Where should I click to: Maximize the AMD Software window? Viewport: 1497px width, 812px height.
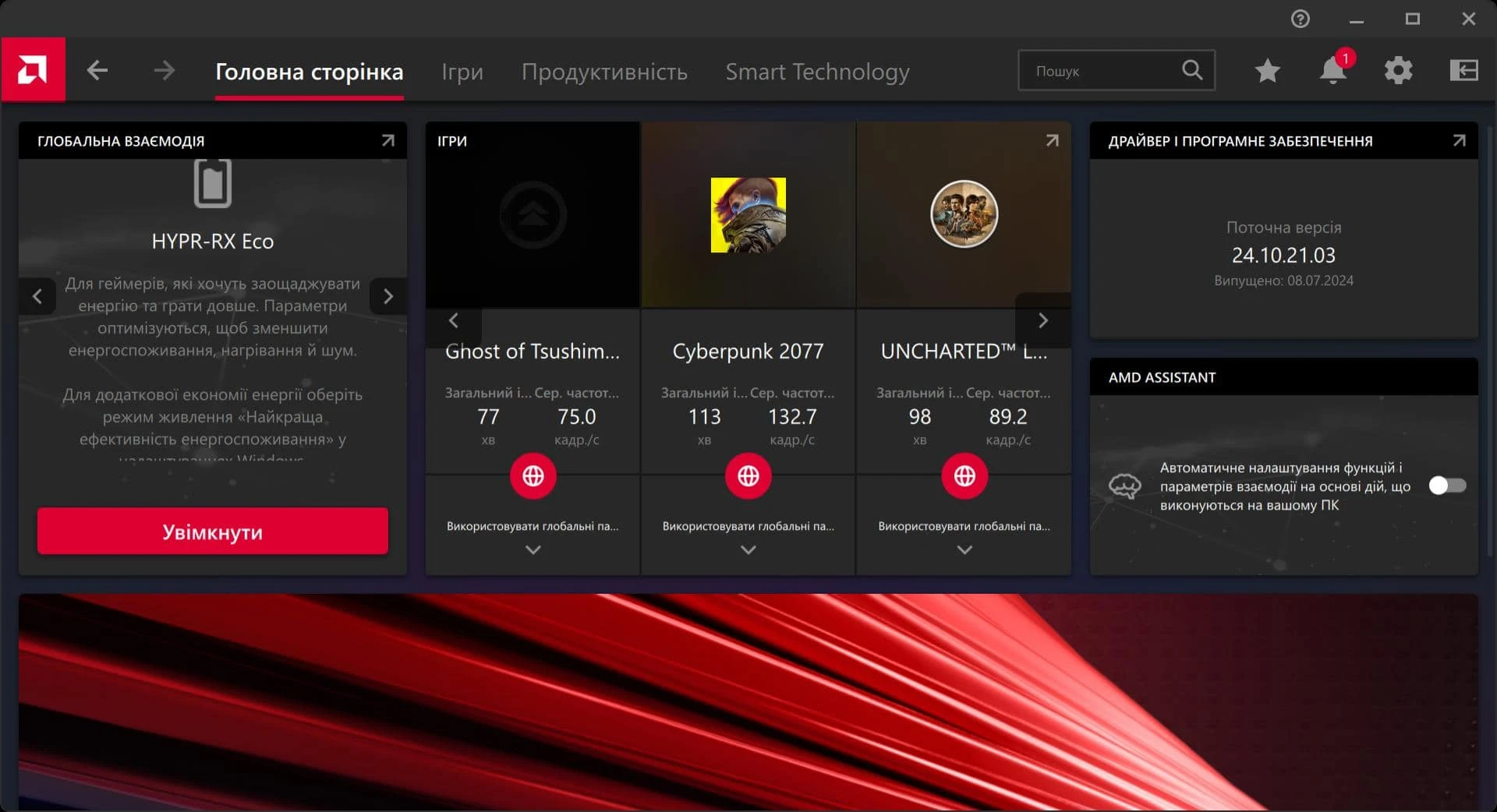point(1413,19)
